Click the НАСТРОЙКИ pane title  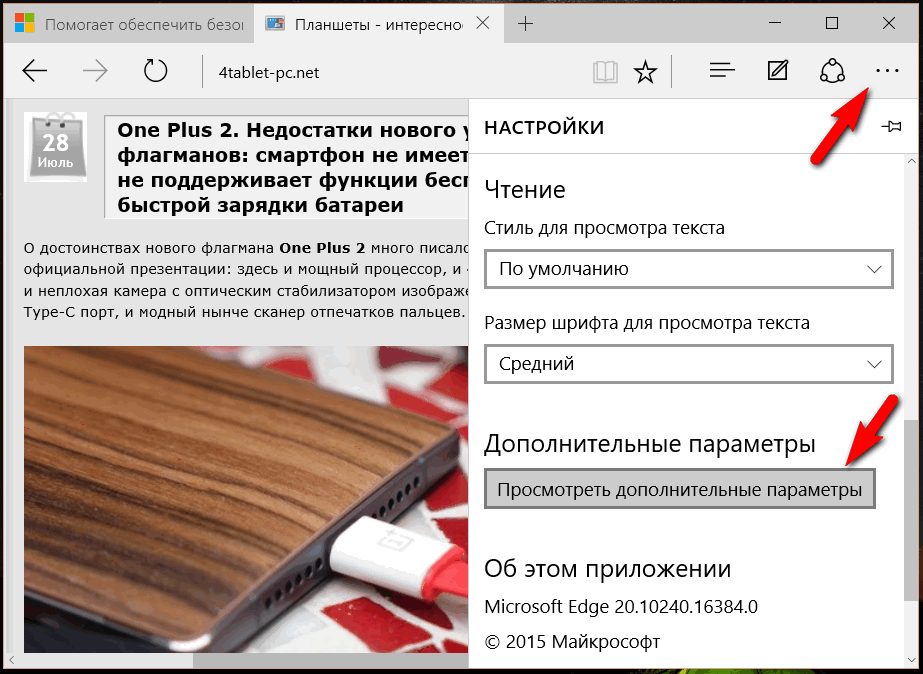click(x=544, y=127)
